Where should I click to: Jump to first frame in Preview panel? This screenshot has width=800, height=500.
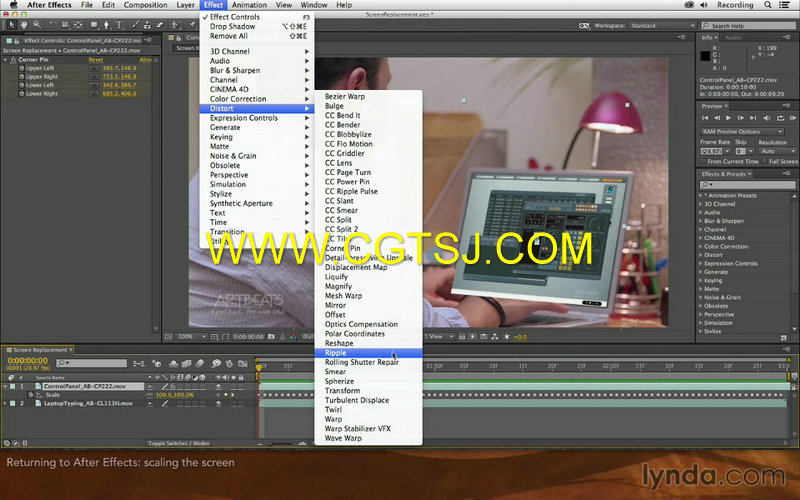[705, 118]
